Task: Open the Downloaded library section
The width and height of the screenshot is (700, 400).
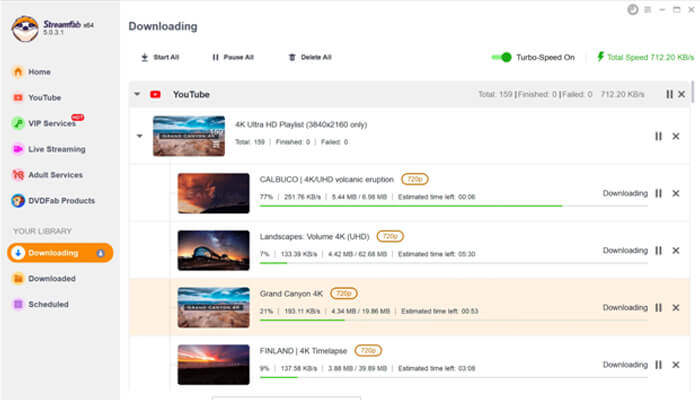Action: 50,278
